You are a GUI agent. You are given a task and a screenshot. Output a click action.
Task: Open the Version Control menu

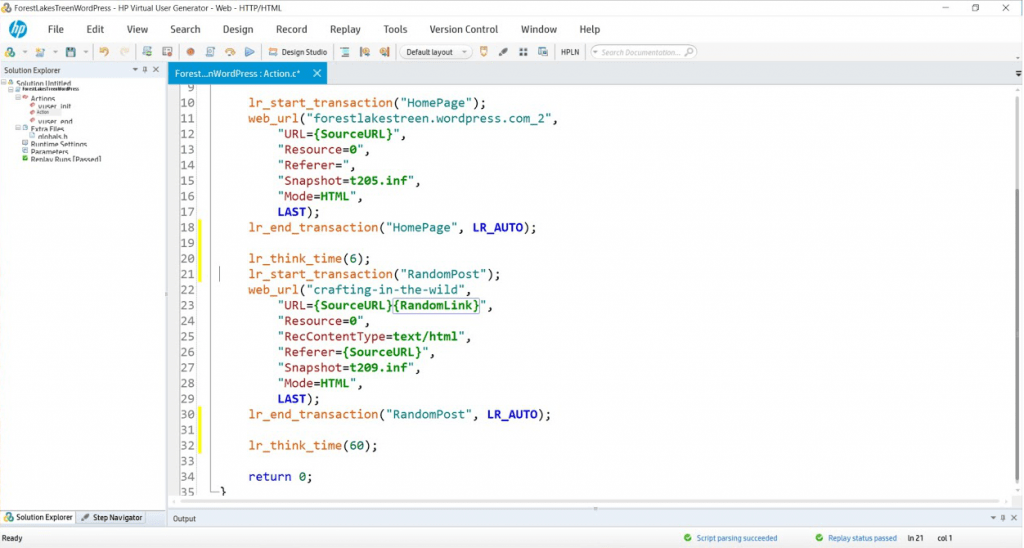pos(464,29)
